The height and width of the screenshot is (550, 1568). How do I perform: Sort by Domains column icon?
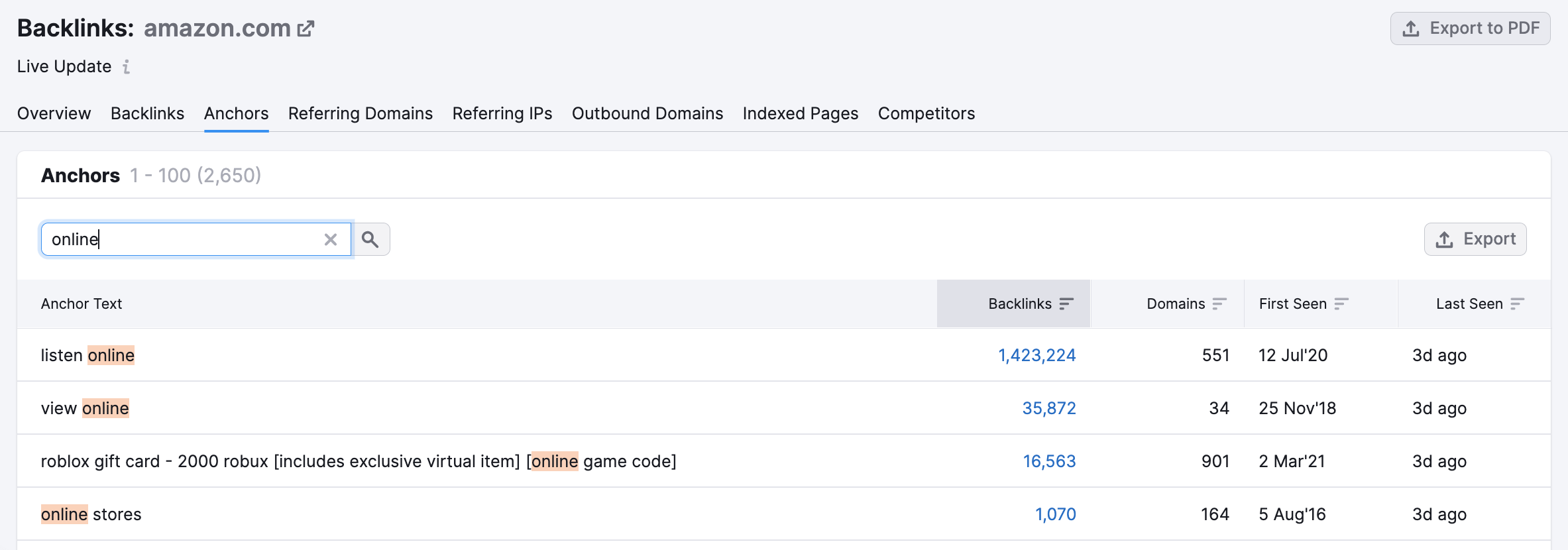1219,303
